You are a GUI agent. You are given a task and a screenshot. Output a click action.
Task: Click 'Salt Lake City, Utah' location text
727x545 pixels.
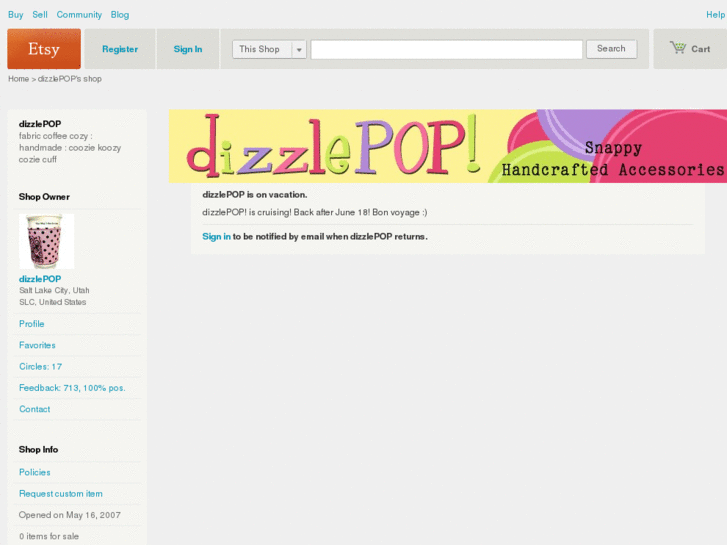(x=54, y=290)
